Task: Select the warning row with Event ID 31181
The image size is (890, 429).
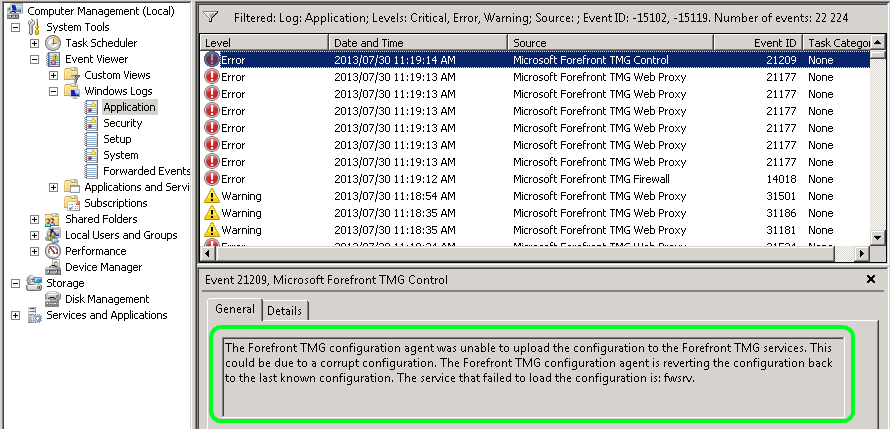Action: tap(535, 230)
